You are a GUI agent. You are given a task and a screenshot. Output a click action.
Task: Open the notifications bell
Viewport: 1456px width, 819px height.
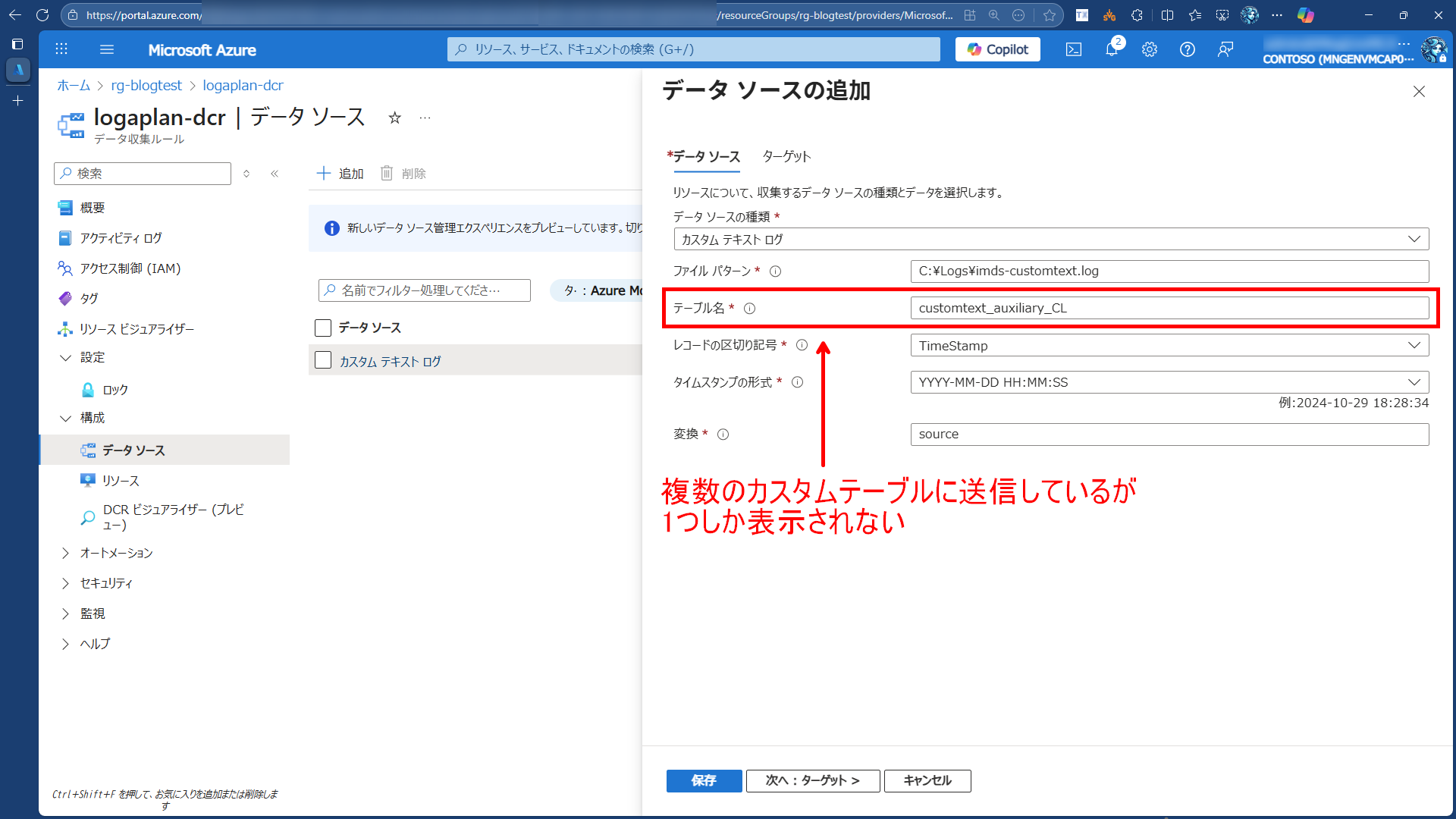1111,50
